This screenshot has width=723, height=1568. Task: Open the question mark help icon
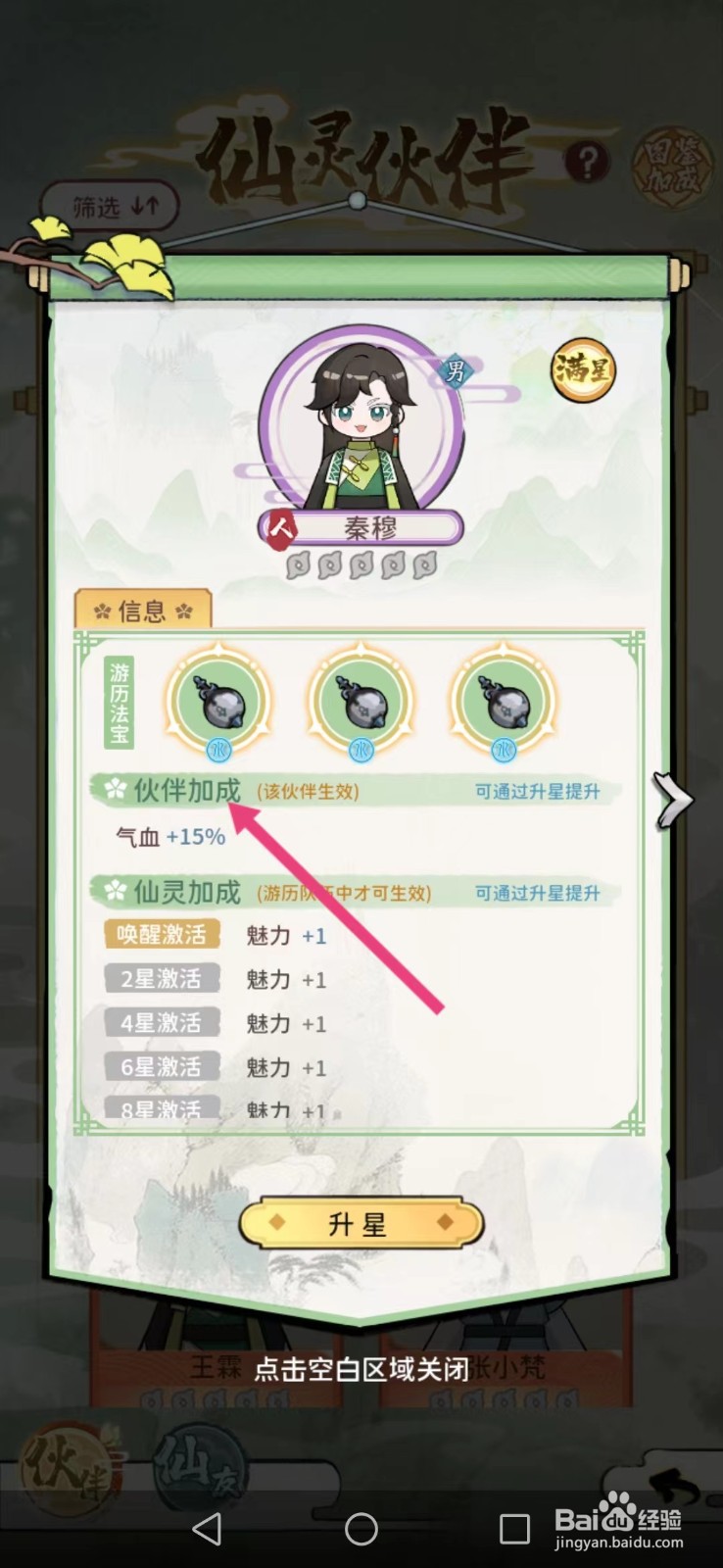tap(587, 162)
